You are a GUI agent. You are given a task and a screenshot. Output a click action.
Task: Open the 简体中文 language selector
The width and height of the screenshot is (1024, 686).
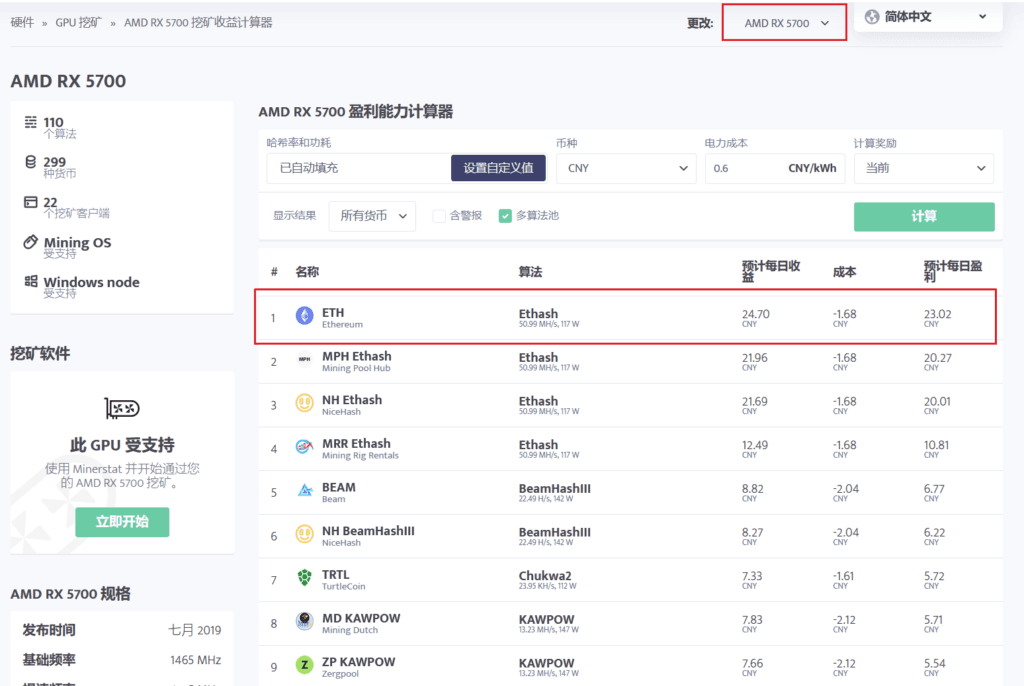(926, 17)
